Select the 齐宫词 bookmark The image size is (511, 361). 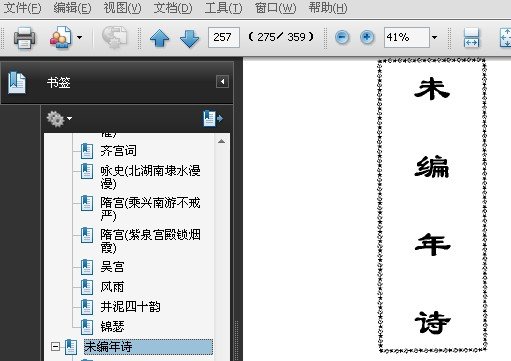click(x=118, y=151)
